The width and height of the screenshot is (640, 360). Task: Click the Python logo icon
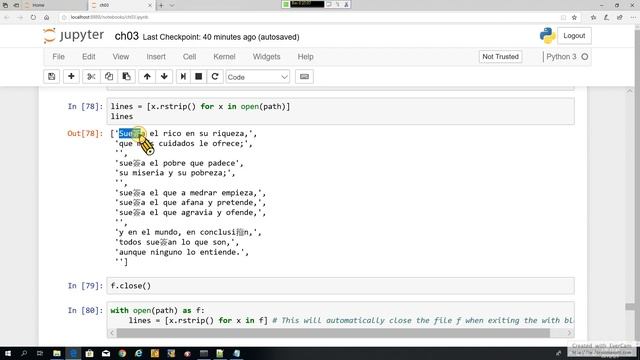(x=547, y=36)
